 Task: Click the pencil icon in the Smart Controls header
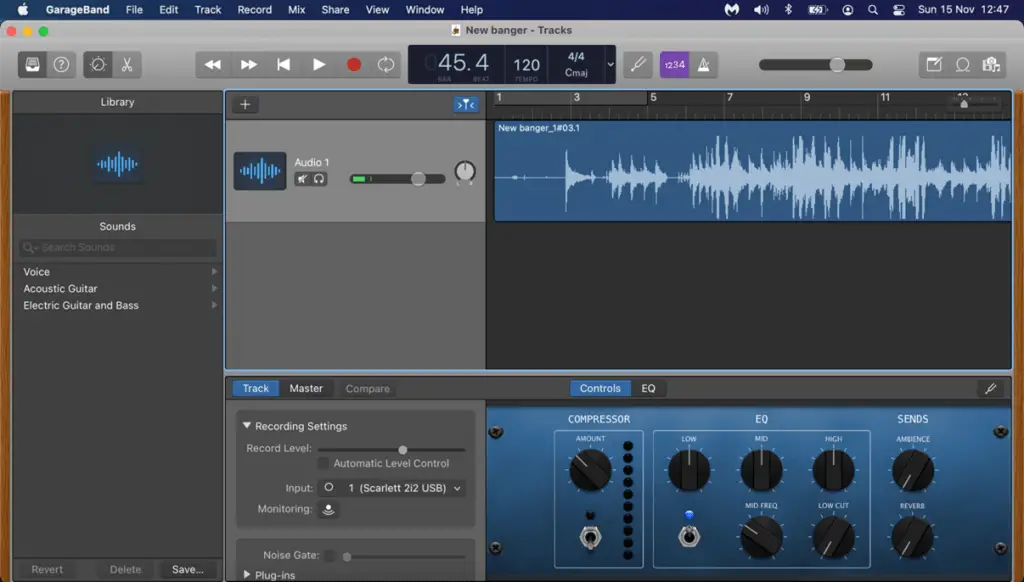click(x=990, y=389)
